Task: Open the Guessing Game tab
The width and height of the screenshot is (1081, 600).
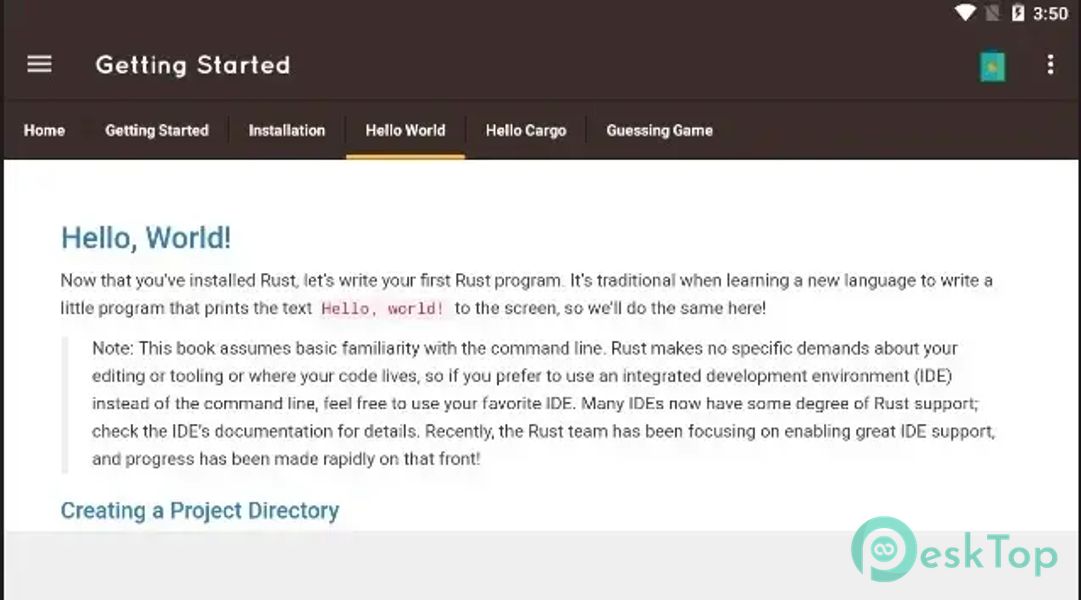Action: 659,130
